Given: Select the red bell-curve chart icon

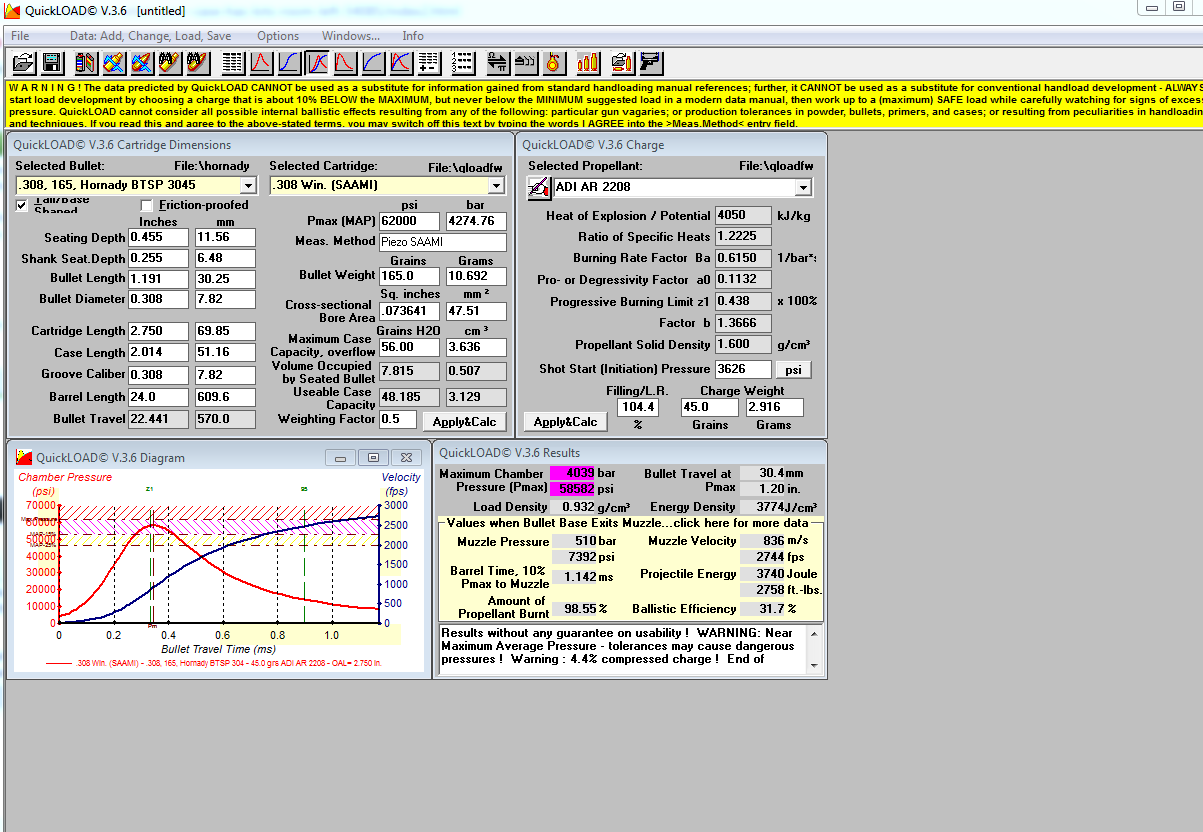Looking at the screenshot, I should click(261, 63).
